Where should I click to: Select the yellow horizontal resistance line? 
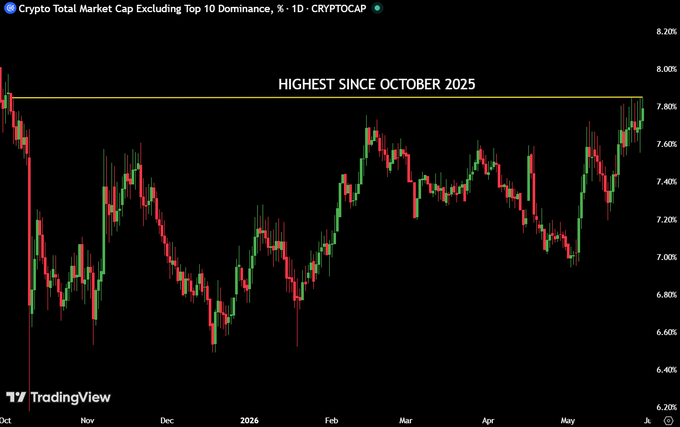click(327, 98)
